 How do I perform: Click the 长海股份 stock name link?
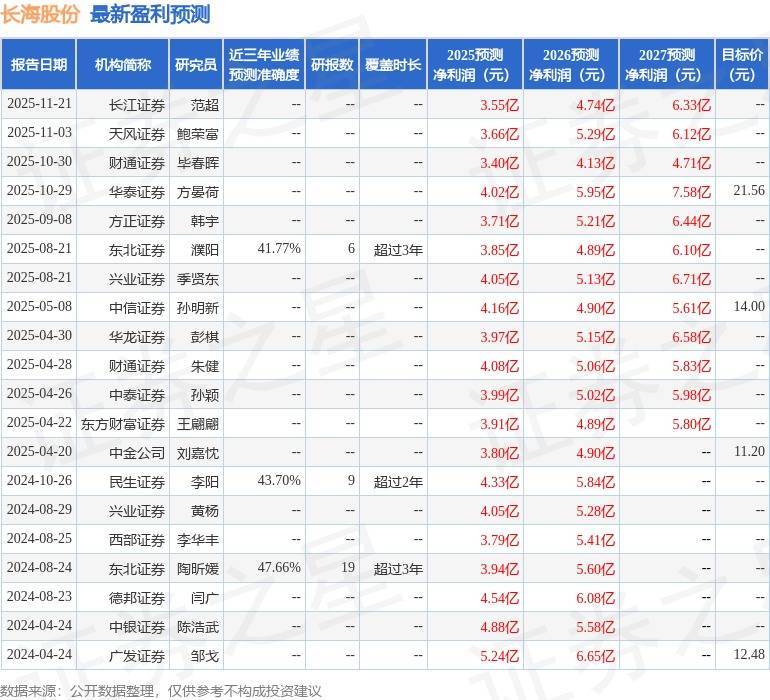click(x=40, y=15)
